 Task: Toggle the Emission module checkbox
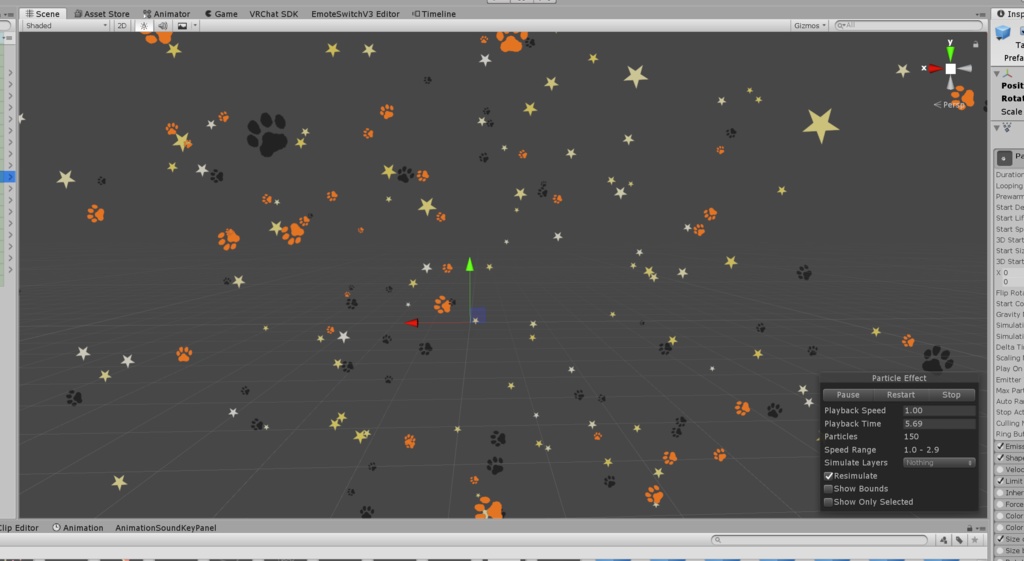point(1000,446)
